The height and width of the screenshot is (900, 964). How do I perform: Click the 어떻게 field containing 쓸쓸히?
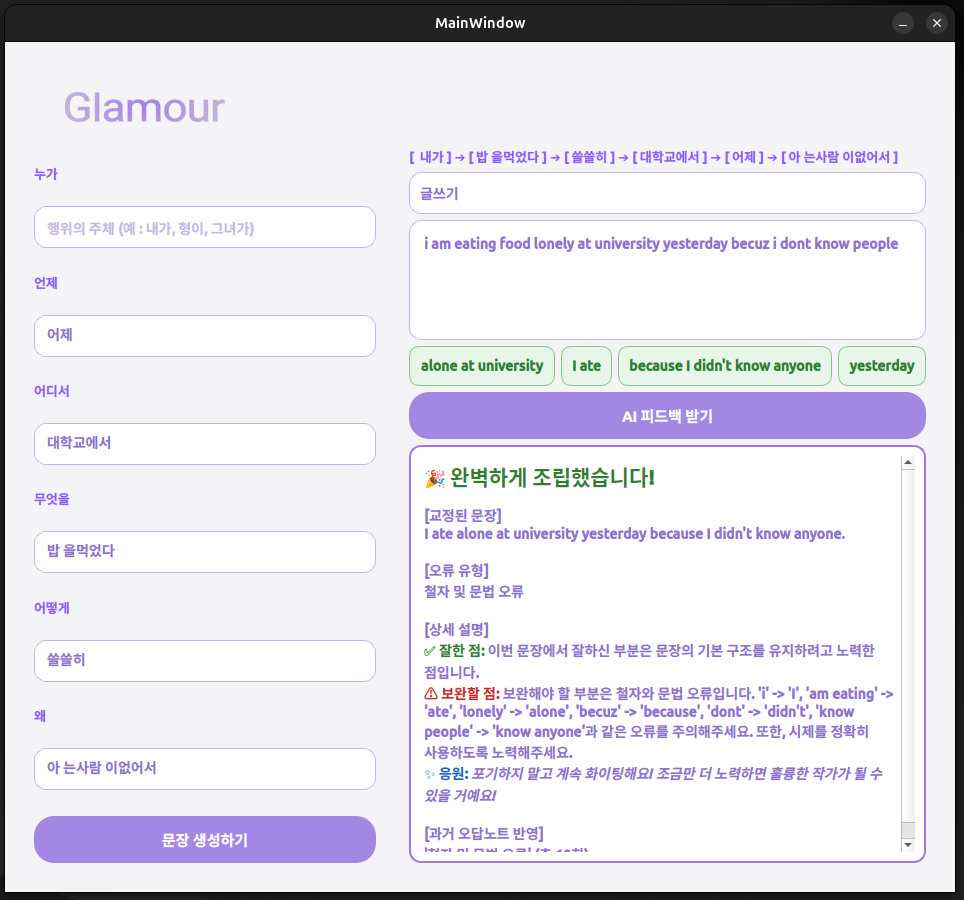pos(205,661)
